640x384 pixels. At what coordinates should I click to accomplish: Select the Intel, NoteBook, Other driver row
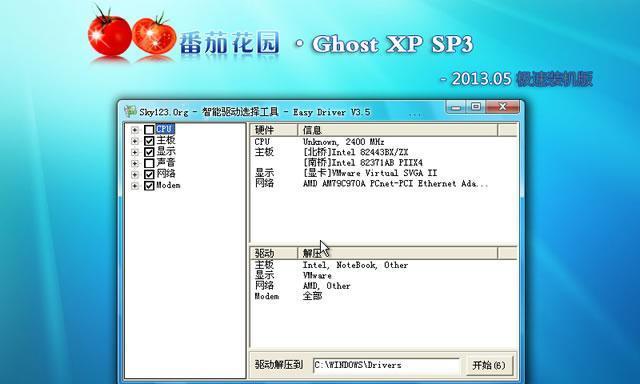coord(383,265)
